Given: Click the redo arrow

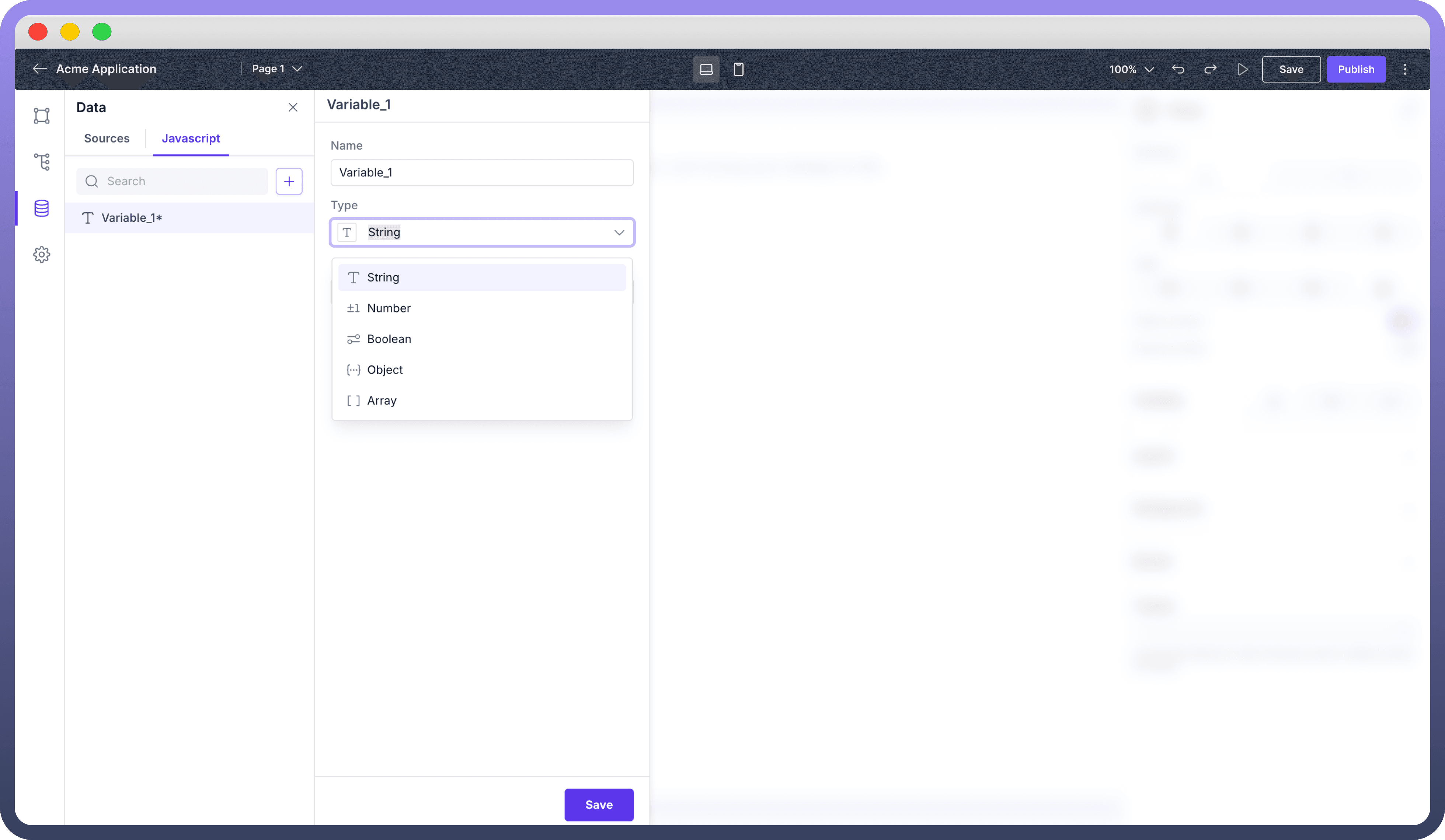Looking at the screenshot, I should [1210, 69].
